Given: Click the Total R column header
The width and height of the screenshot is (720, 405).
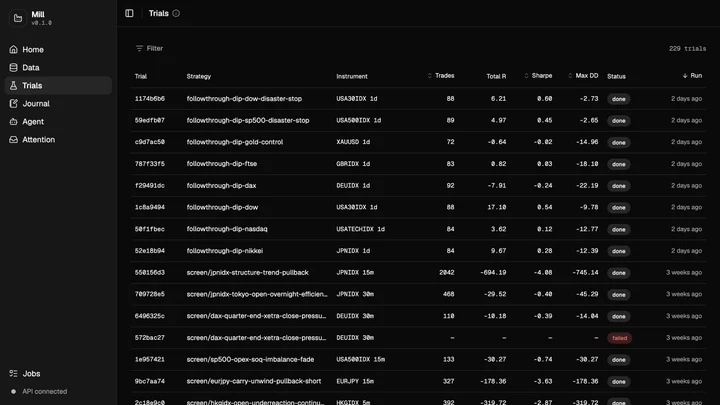Looking at the screenshot, I should coord(496,76).
